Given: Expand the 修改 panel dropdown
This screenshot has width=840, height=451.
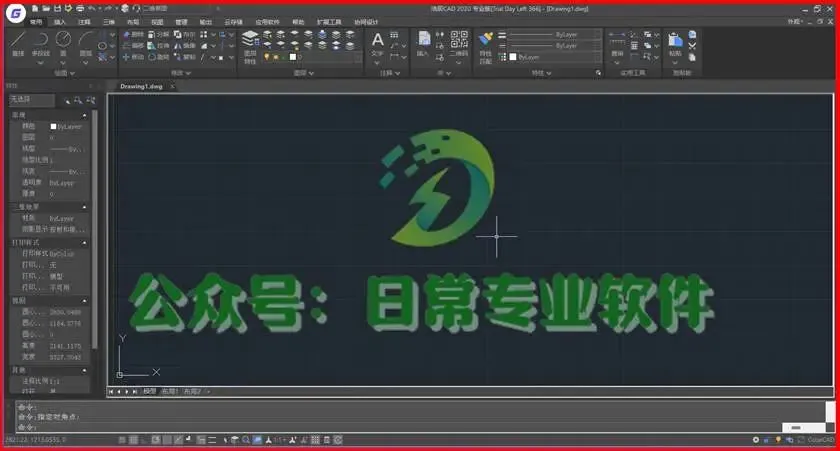Looking at the screenshot, I should pos(181,73).
